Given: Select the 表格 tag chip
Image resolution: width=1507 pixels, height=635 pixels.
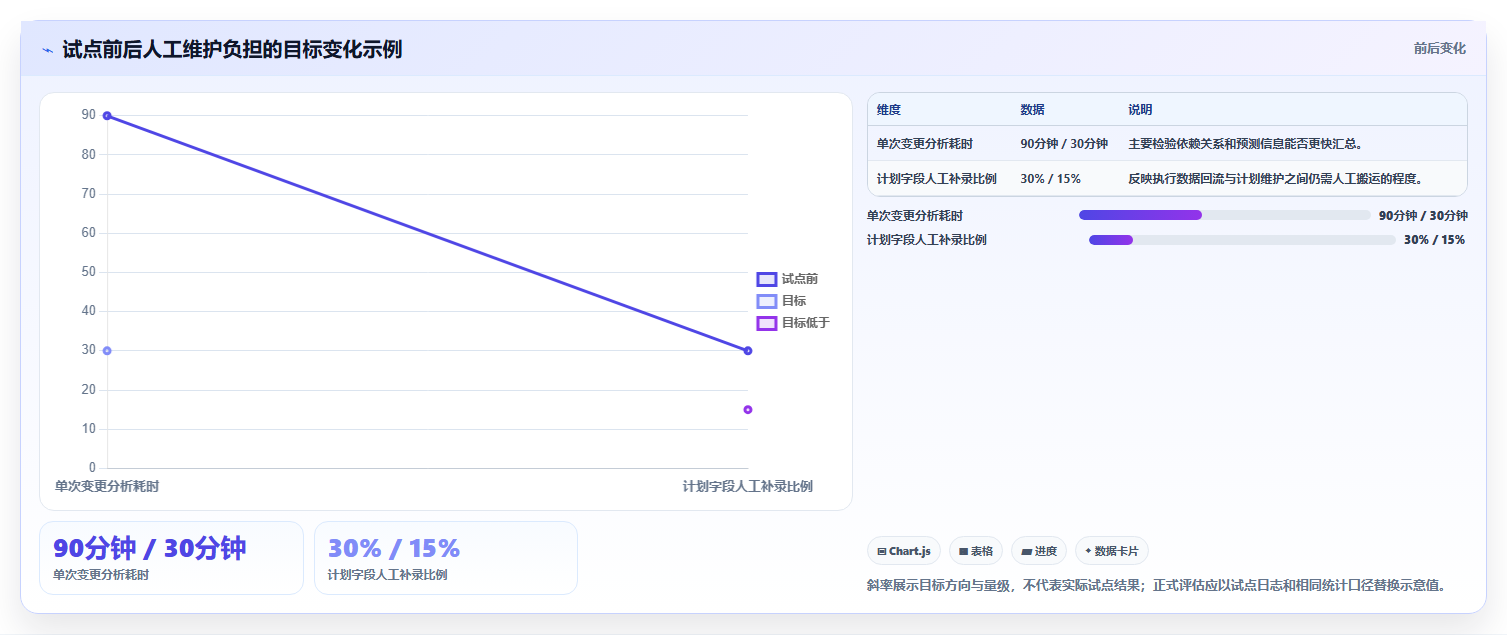Looking at the screenshot, I should pyautogui.click(x=976, y=551).
